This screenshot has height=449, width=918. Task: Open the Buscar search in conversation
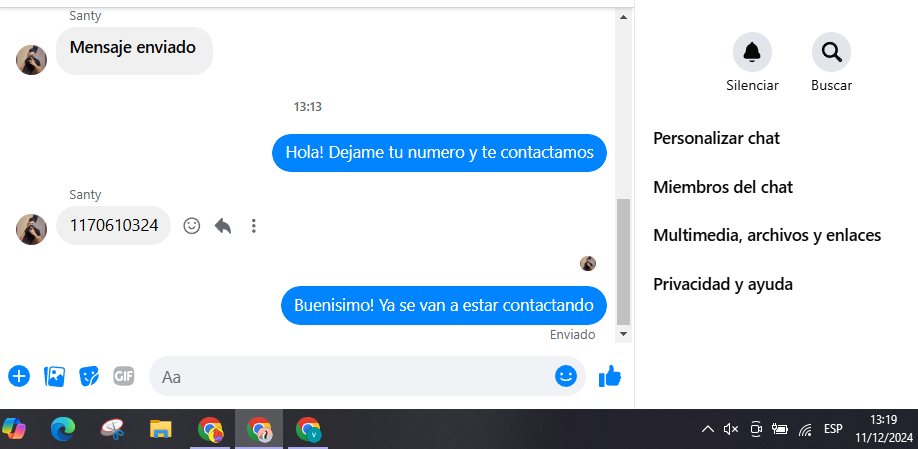click(831, 52)
